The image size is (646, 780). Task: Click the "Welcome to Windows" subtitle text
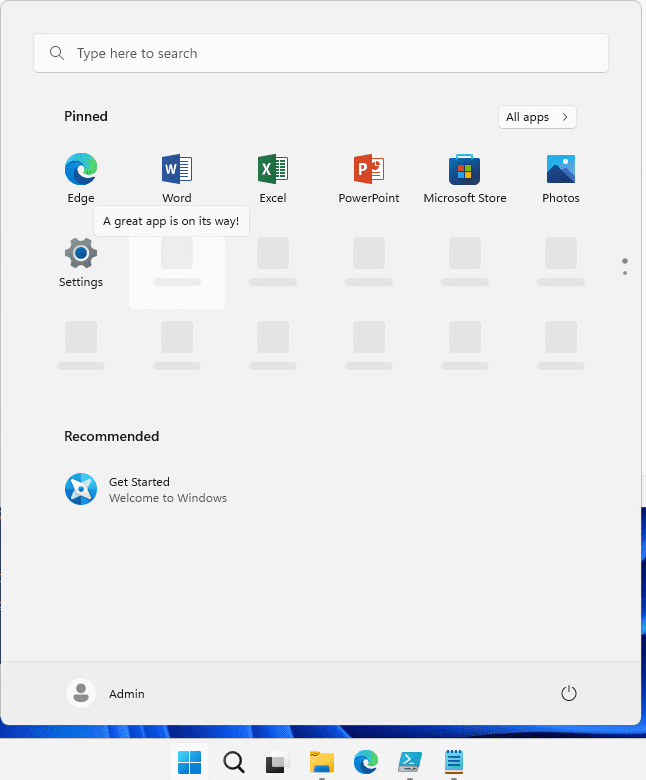[168, 498]
